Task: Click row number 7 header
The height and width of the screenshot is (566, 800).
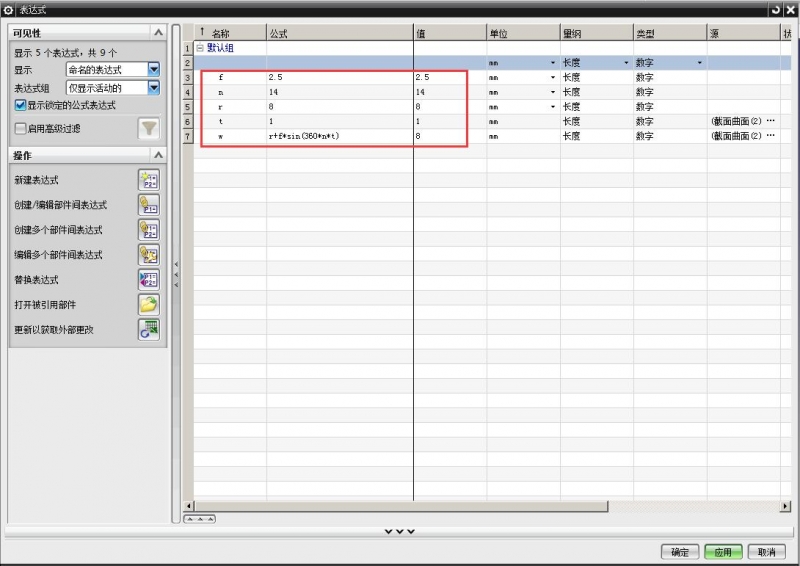Action: coord(188,136)
